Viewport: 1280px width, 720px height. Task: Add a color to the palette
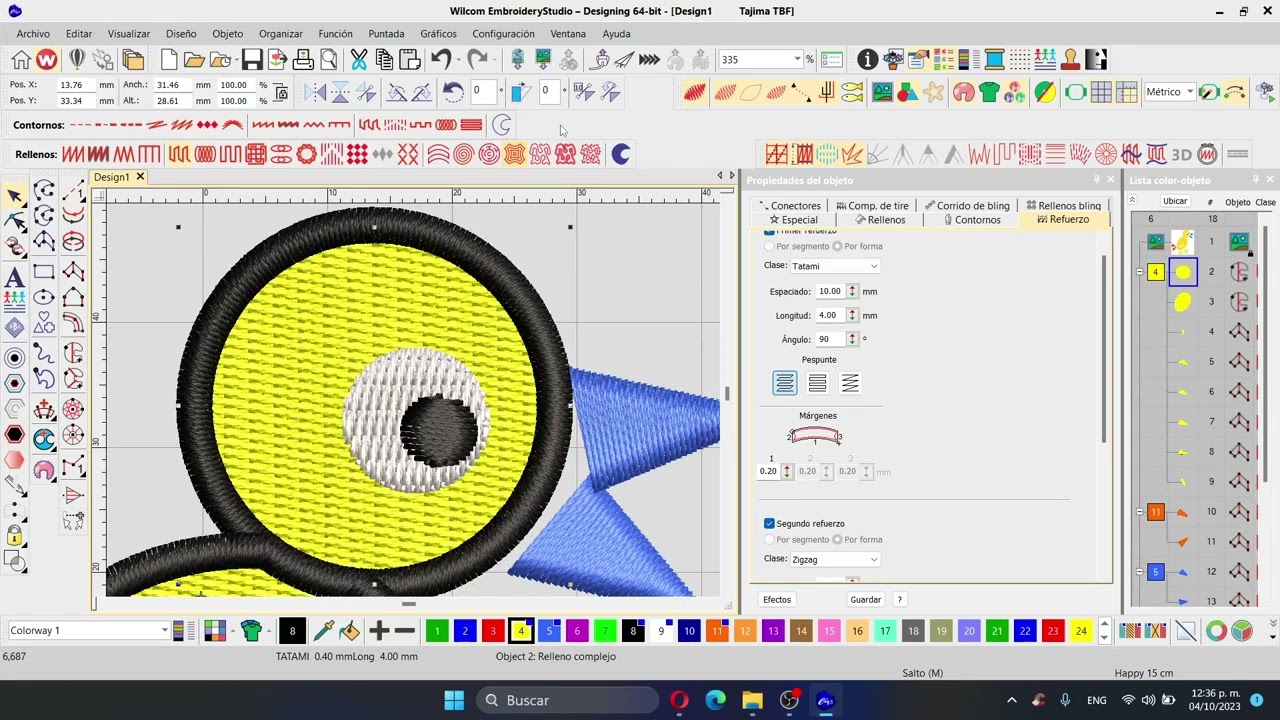click(x=378, y=630)
